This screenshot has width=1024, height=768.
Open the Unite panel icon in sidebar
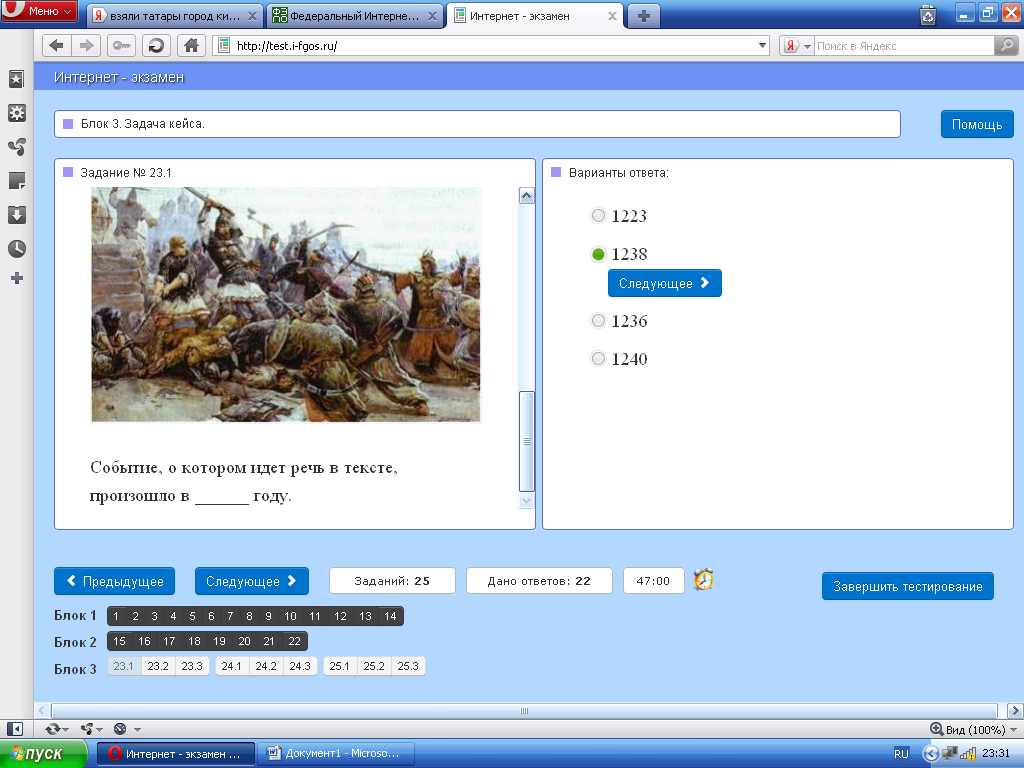[16, 147]
